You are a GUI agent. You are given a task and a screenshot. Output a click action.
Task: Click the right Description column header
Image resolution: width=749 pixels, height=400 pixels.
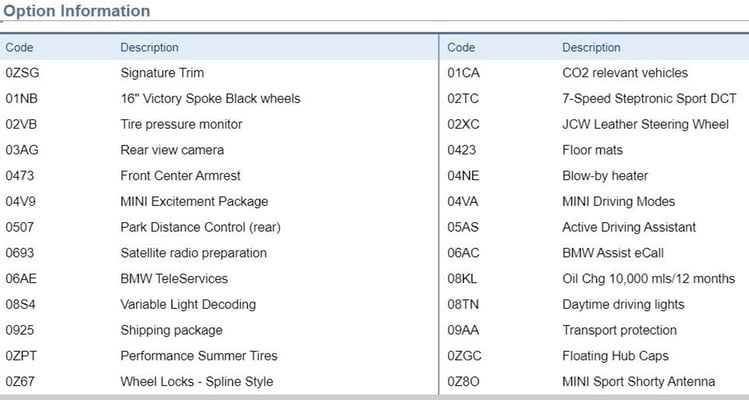point(591,47)
